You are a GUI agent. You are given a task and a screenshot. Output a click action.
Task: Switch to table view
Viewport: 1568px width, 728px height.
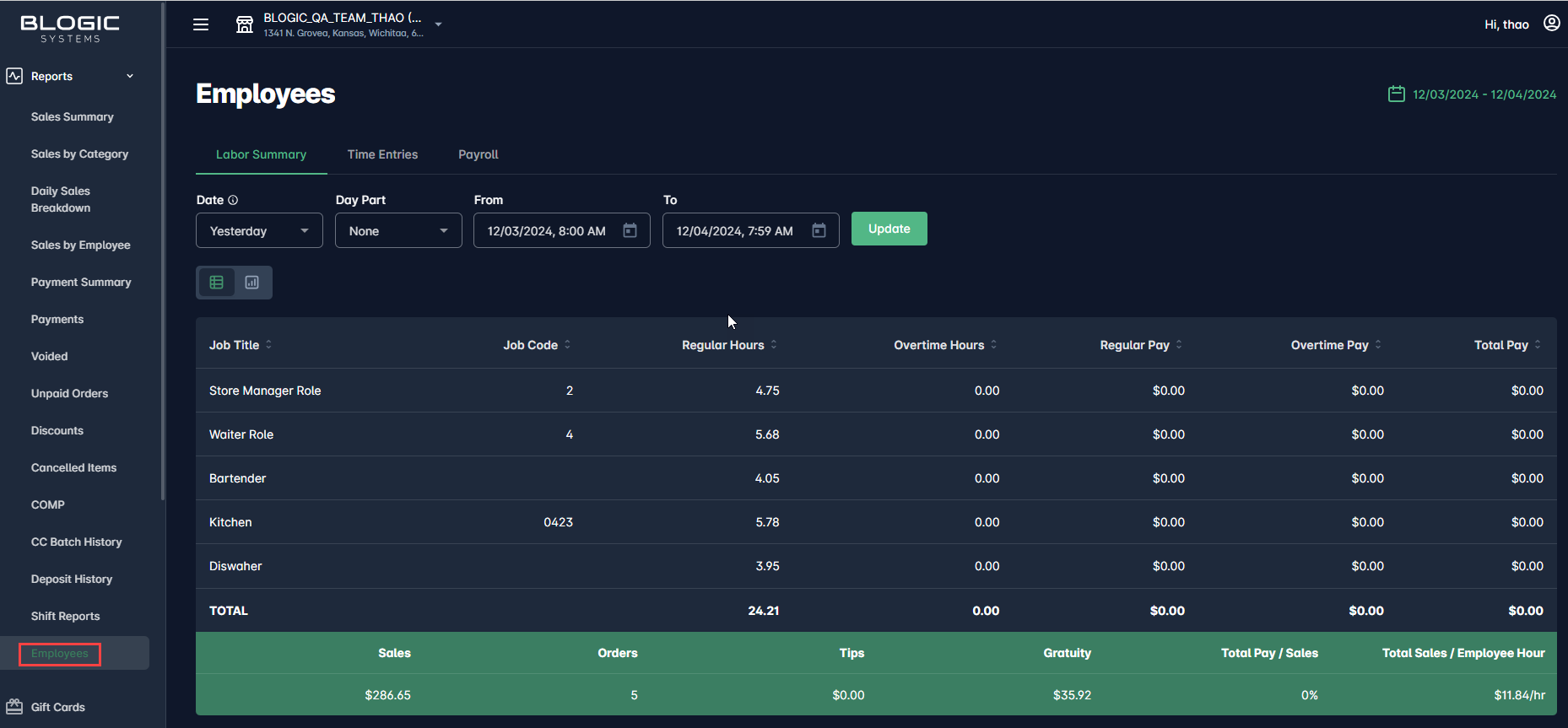point(217,283)
